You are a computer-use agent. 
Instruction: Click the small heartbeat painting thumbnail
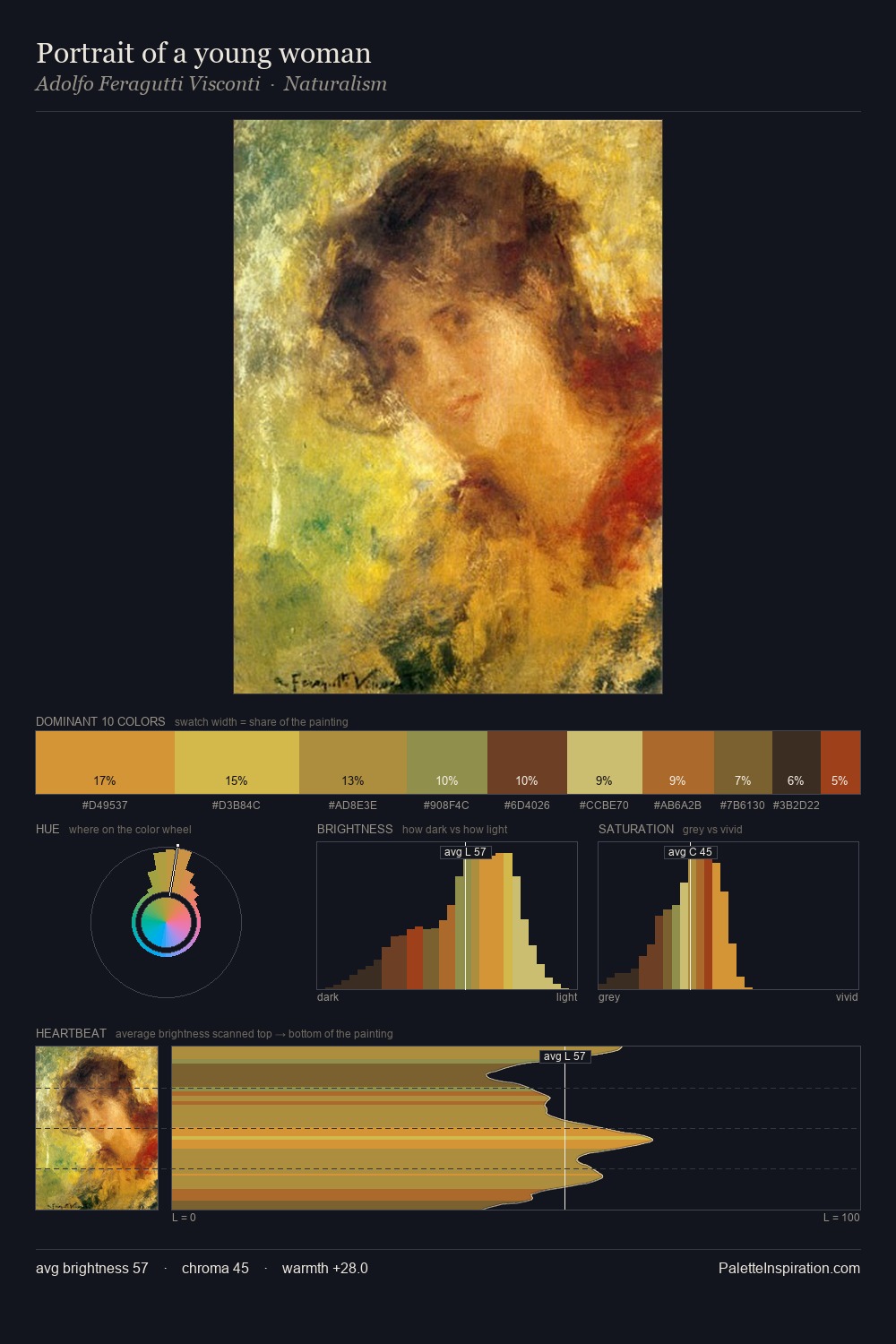pyautogui.click(x=97, y=1128)
